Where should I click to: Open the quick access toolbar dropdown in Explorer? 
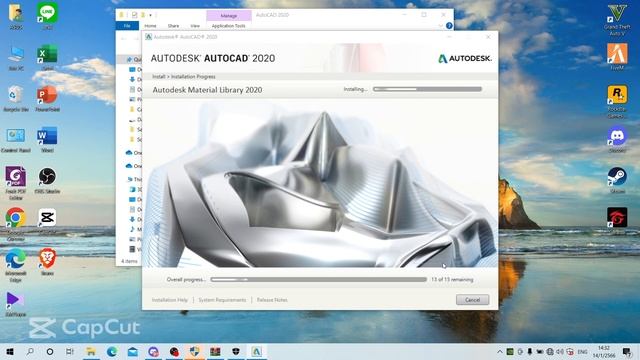151,15
